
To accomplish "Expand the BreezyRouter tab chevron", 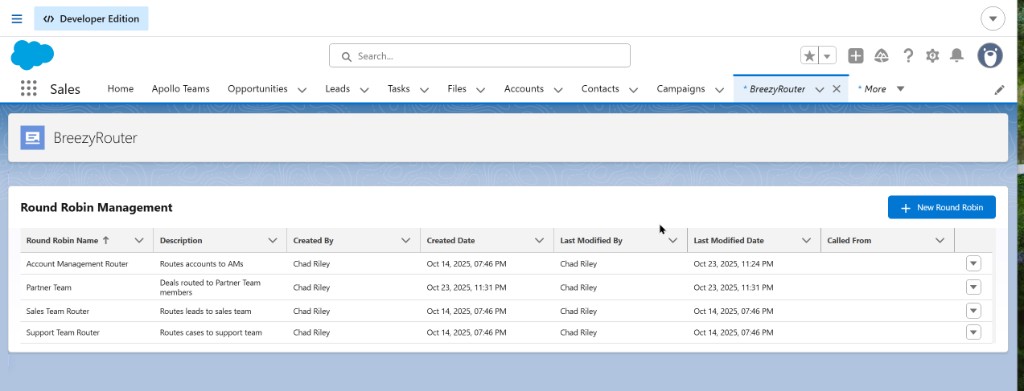I will coord(820,90).
